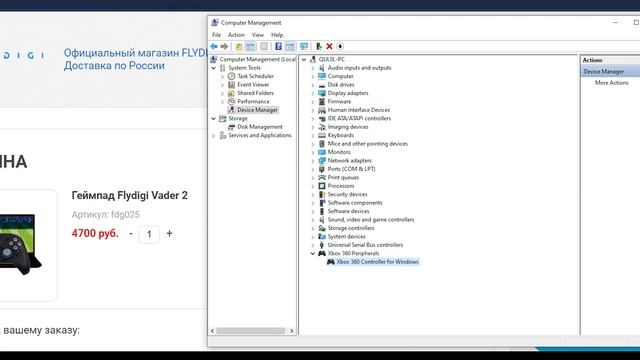The width and height of the screenshot is (640, 360).
Task: Click the Keyboards device icon
Action: (x=322, y=135)
